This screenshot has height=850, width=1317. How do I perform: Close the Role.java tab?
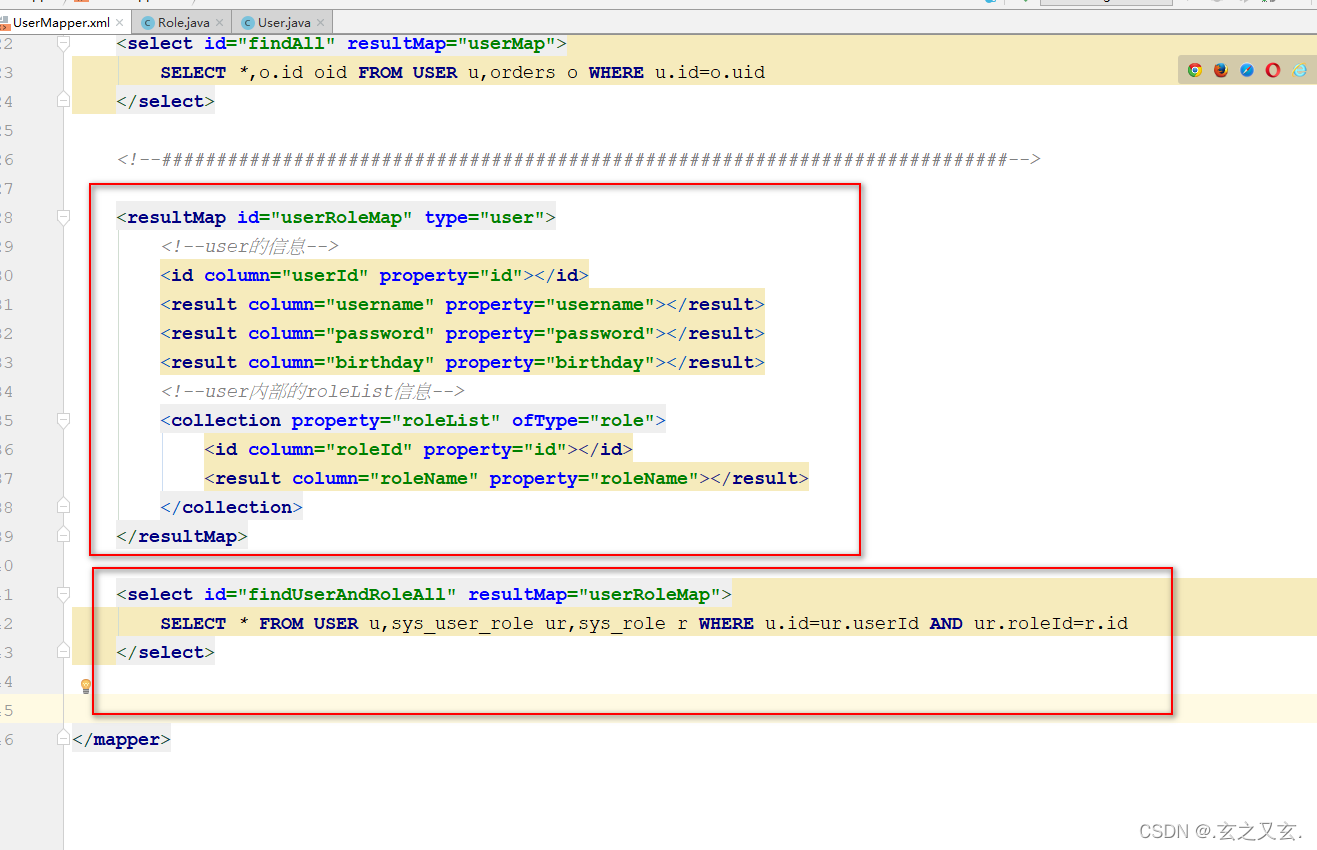[220, 22]
